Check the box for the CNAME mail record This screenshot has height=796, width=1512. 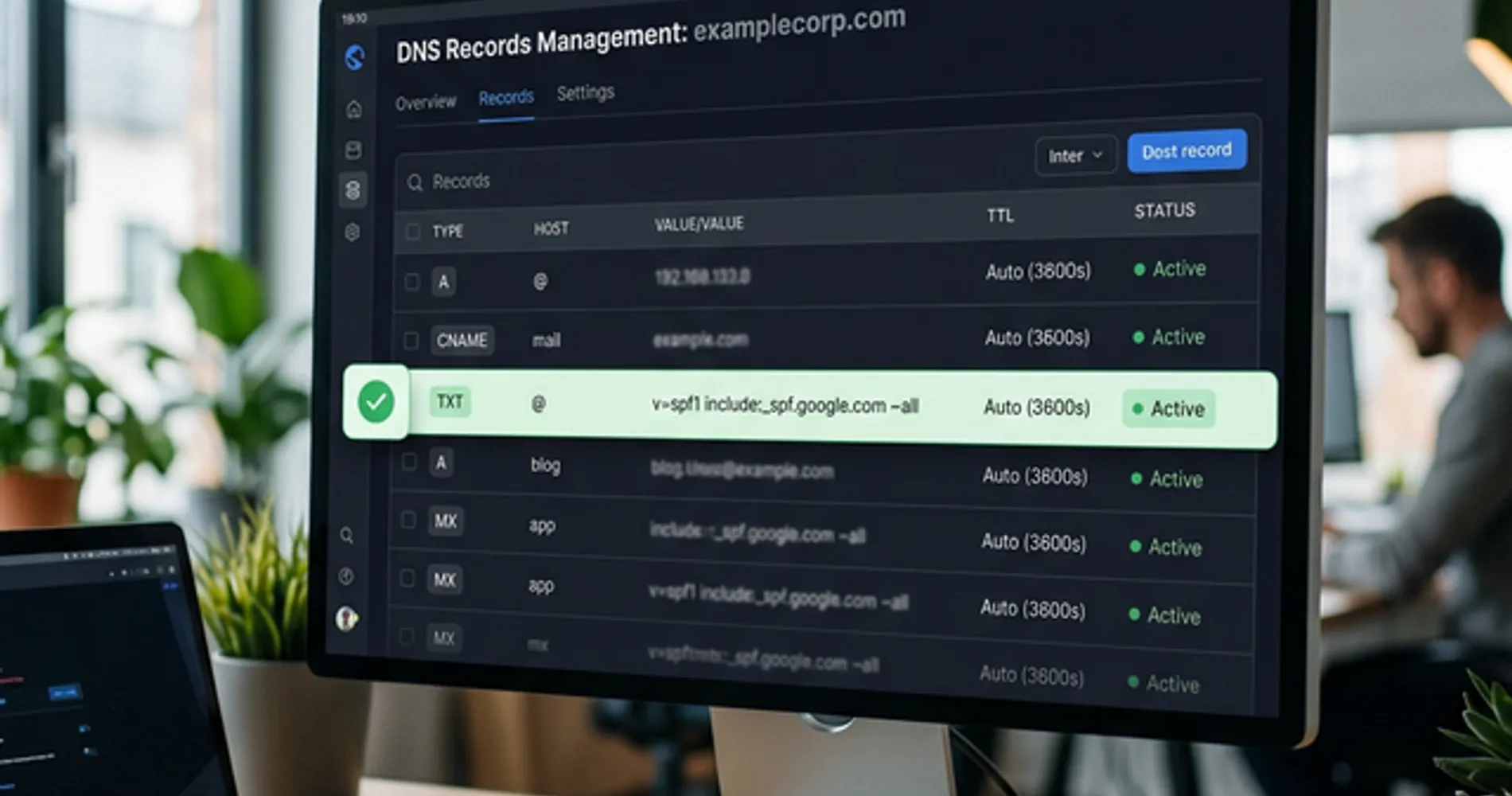411,341
